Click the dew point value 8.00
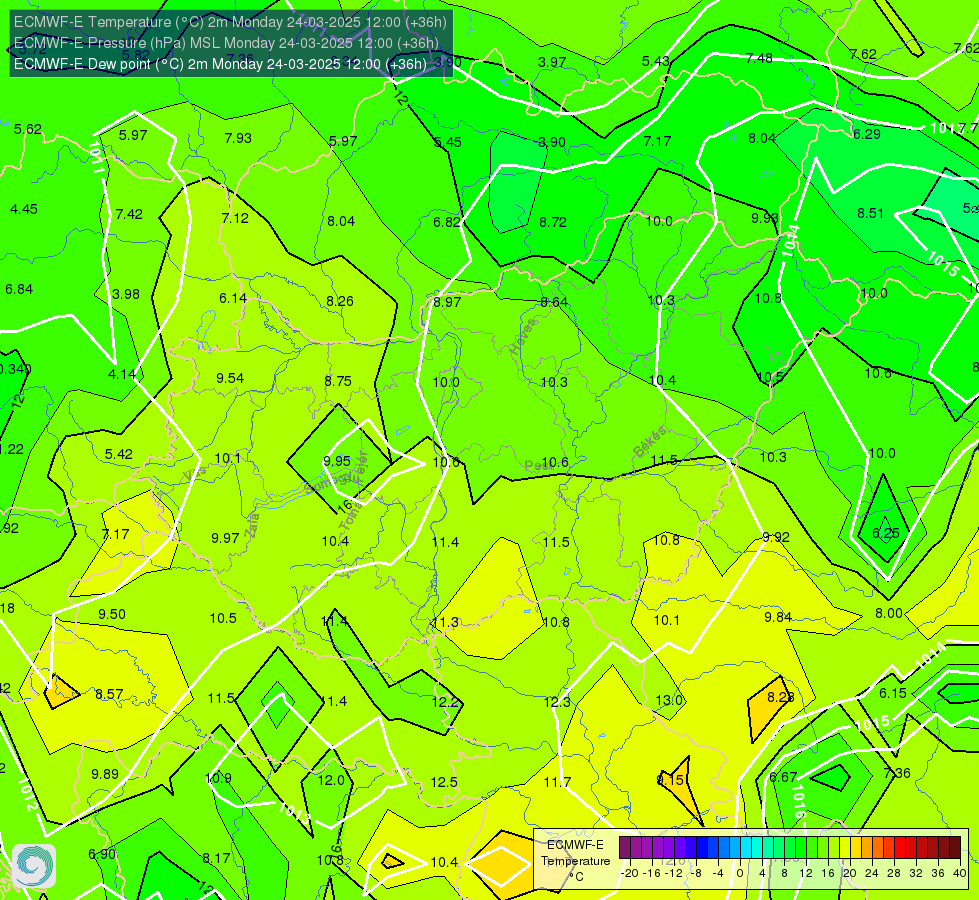 point(888,613)
